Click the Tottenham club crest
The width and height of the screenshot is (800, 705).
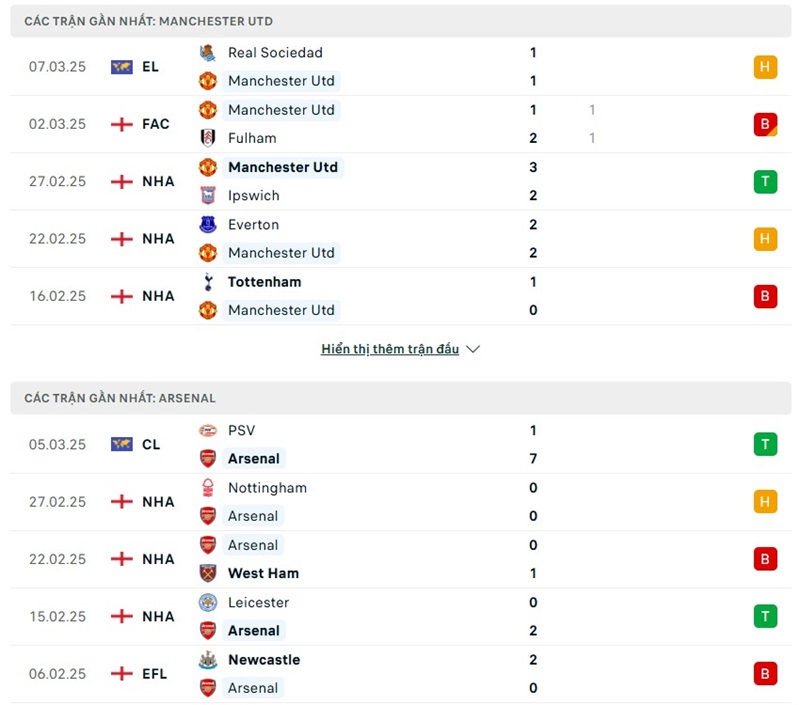click(x=207, y=282)
